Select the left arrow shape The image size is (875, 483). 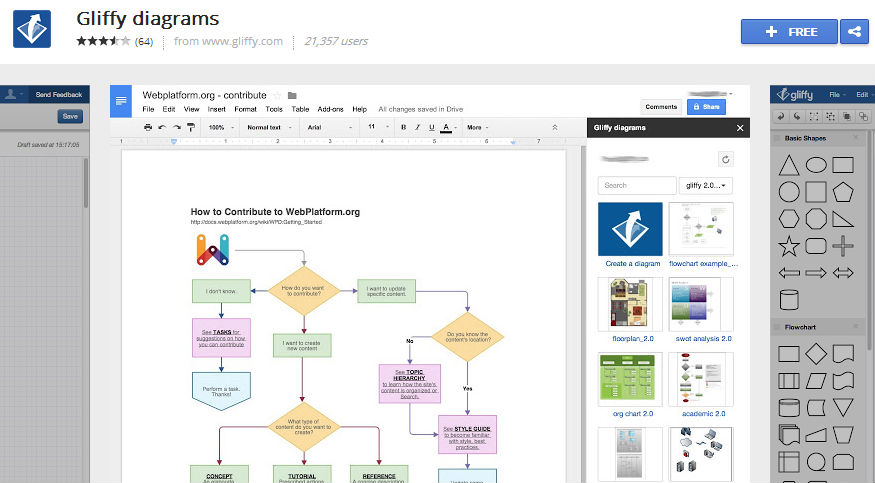pyautogui.click(x=789, y=273)
